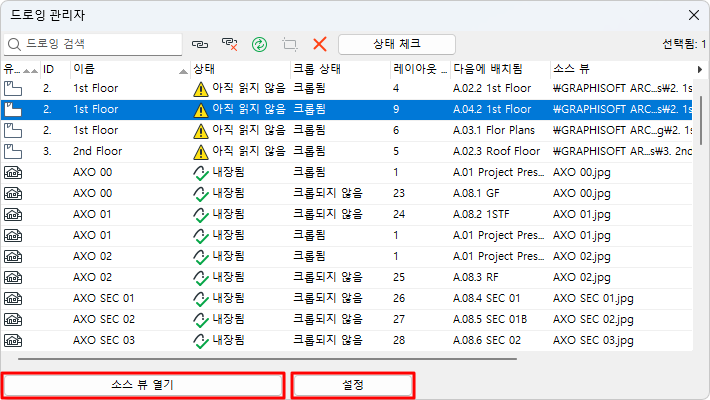Sort by the 레이아웃 column header
Image resolution: width=710 pixels, height=400 pixels.
pos(420,69)
